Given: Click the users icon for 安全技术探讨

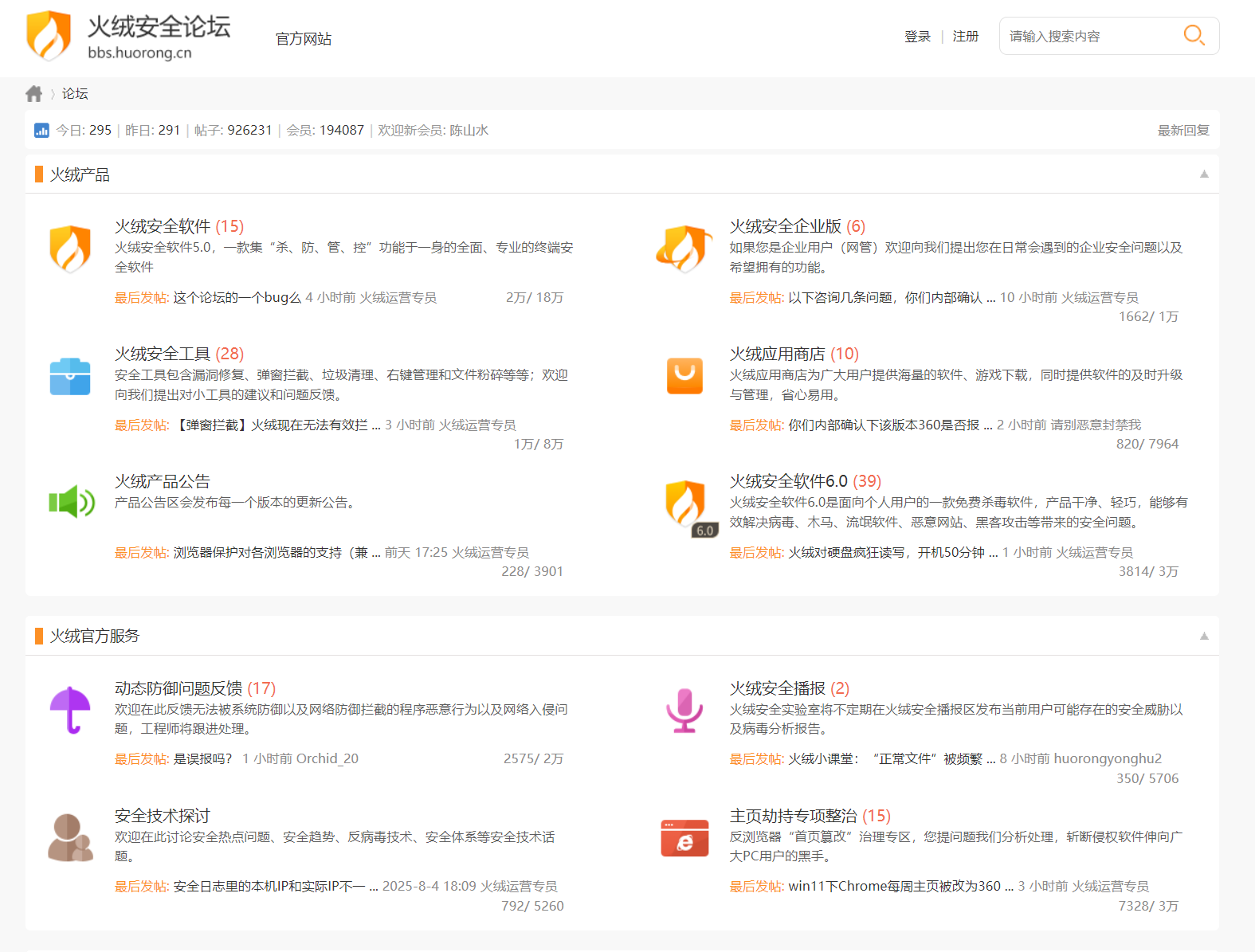Looking at the screenshot, I should point(70,837).
